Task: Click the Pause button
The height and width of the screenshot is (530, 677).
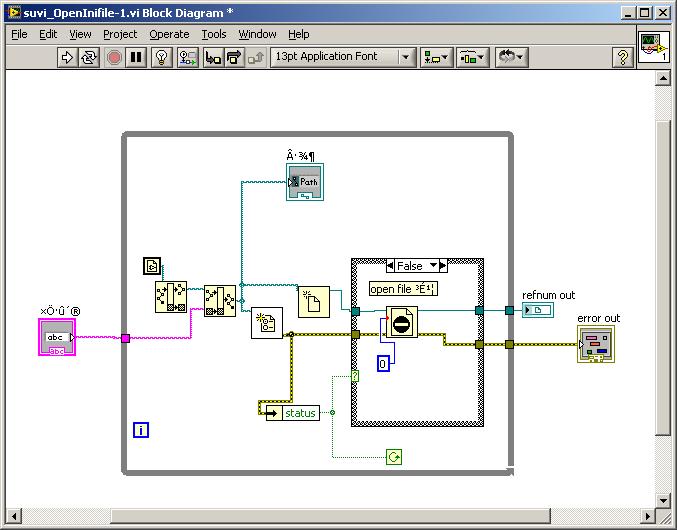Action: (136, 57)
